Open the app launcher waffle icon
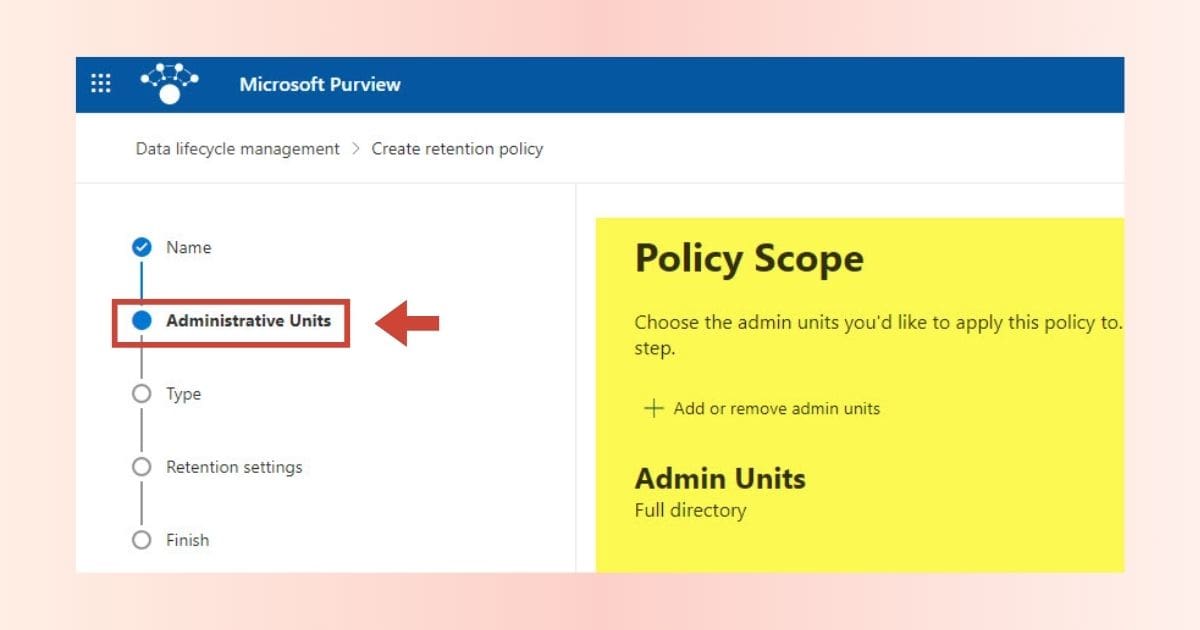The width and height of the screenshot is (1200, 630). [101, 84]
